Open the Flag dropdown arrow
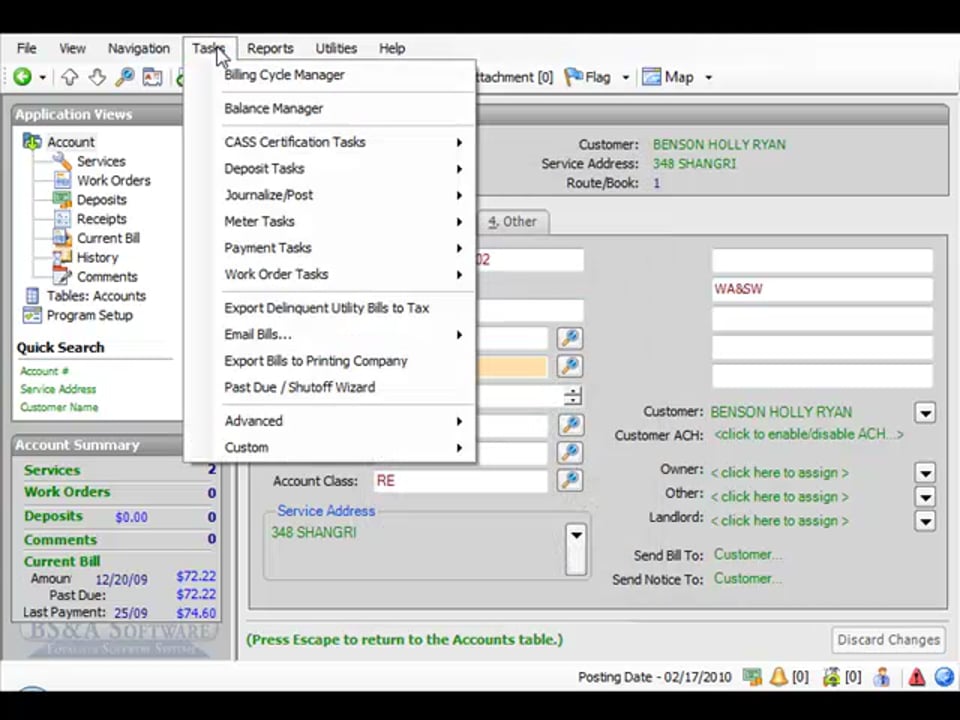The height and width of the screenshot is (720, 960). [626, 77]
